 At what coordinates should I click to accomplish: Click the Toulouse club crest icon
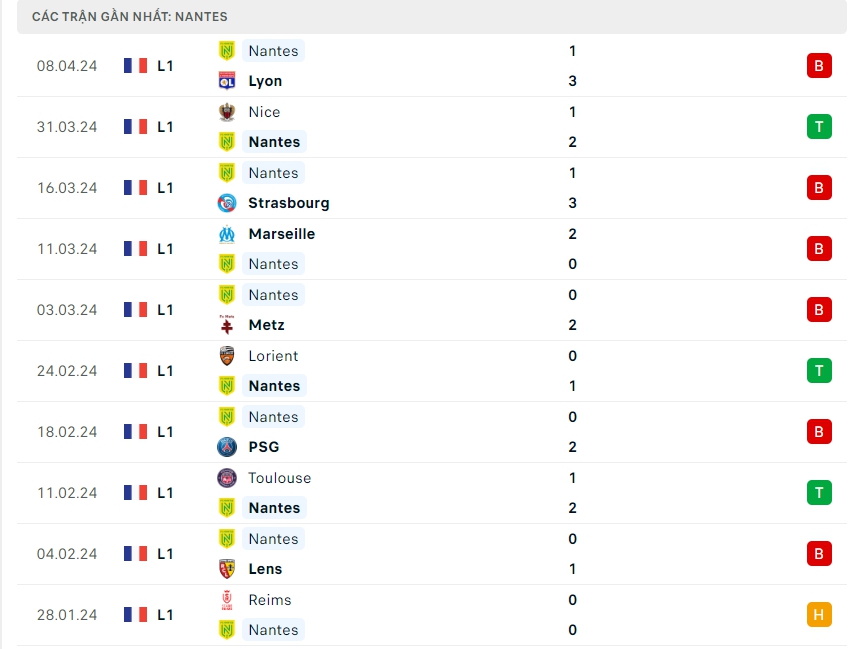tap(227, 478)
